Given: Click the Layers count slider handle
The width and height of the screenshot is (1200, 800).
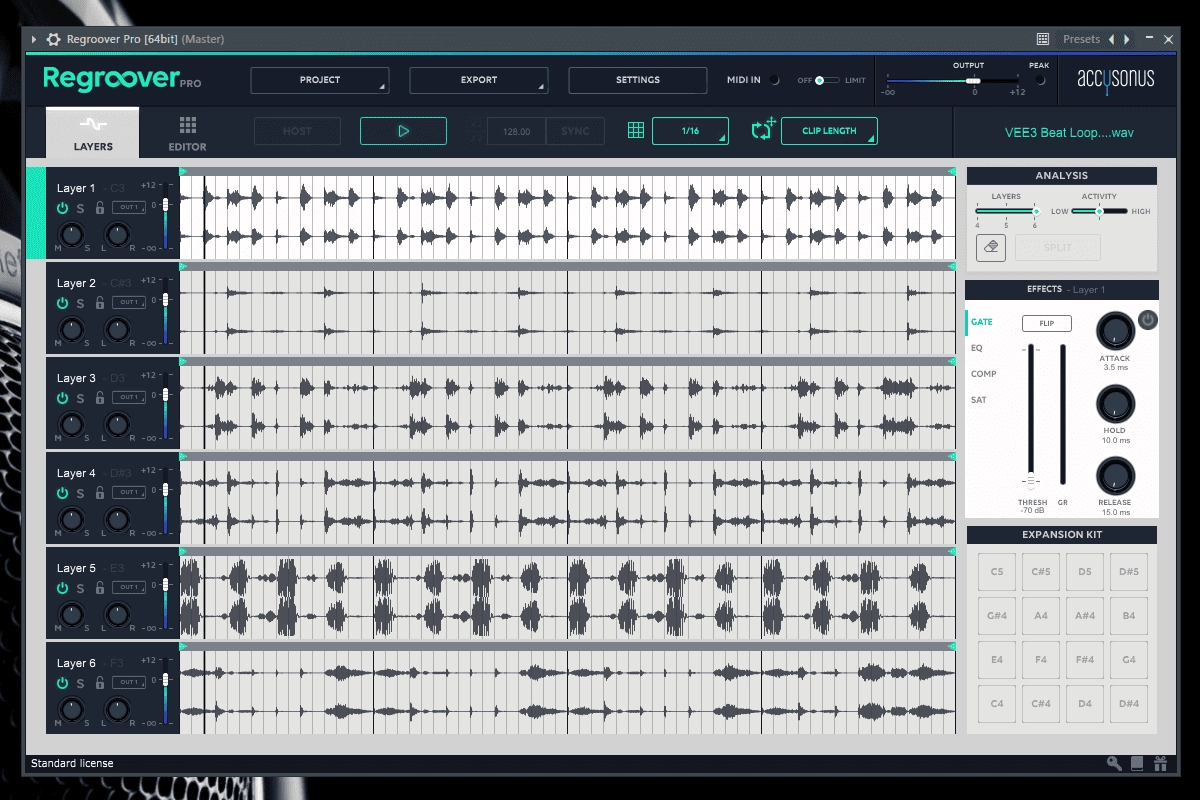Looking at the screenshot, I should pyautogui.click(x=1036, y=211).
